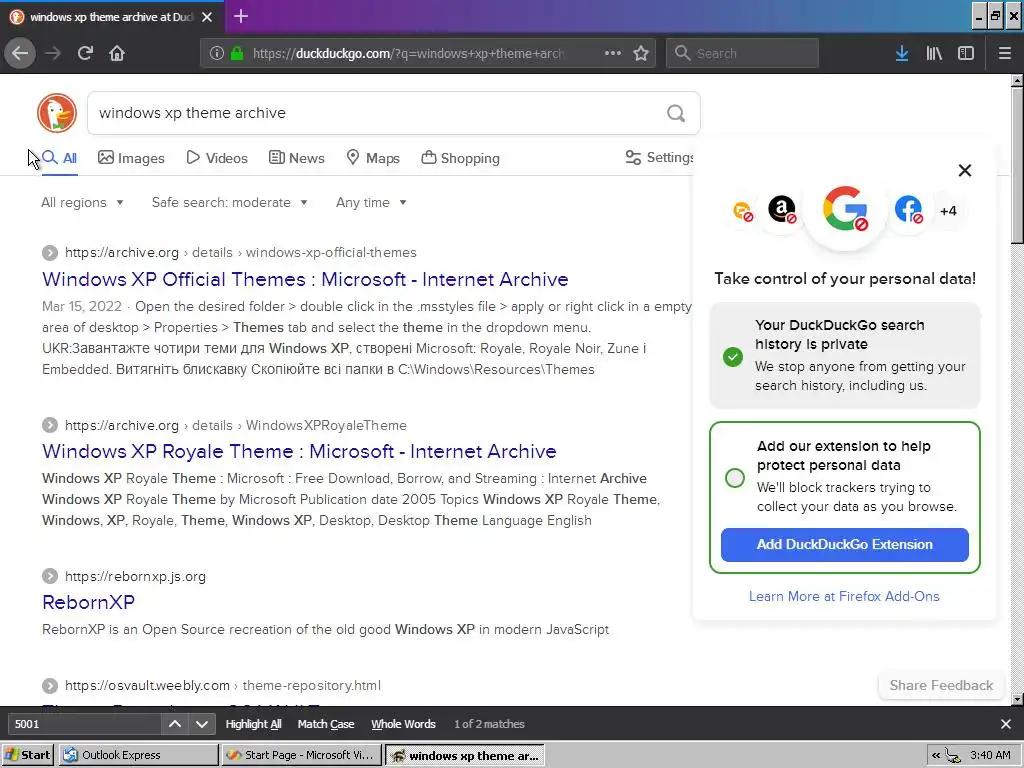Select the All results tab

59,158
